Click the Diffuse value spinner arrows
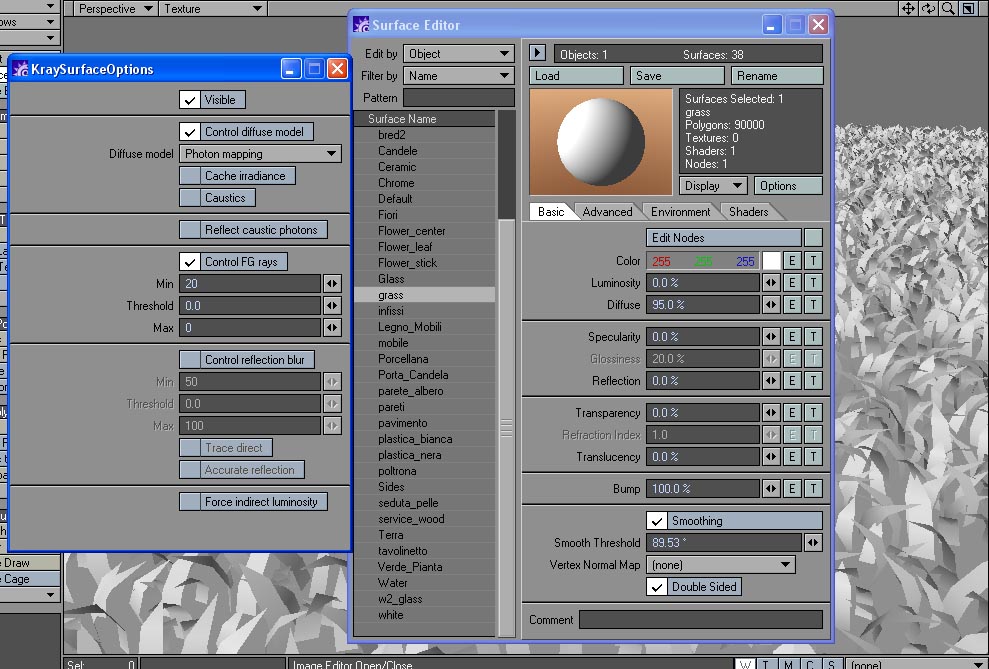Viewport: 989px width, 669px height. pos(771,305)
